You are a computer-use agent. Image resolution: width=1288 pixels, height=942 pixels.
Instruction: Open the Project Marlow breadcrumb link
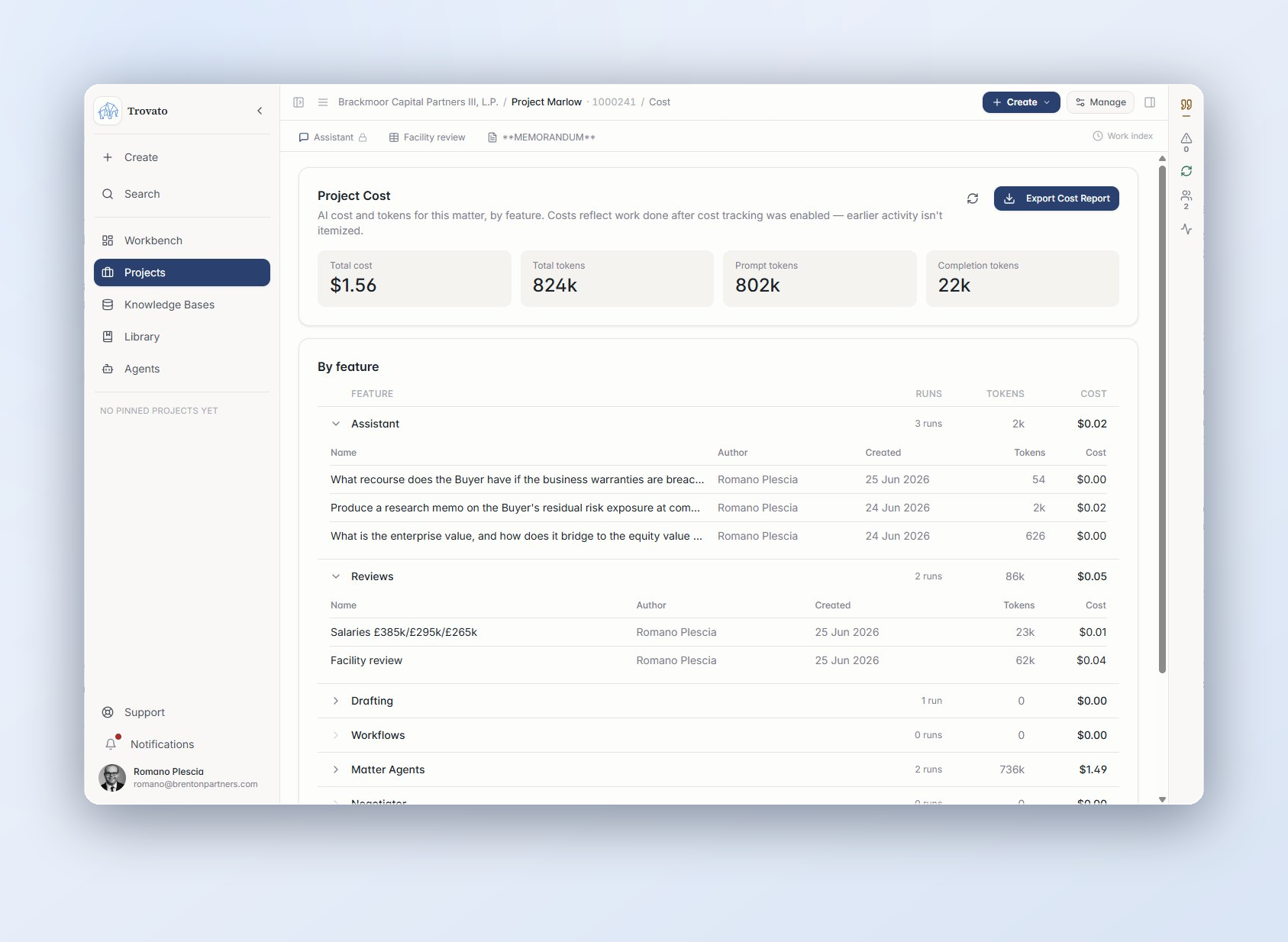(x=547, y=102)
